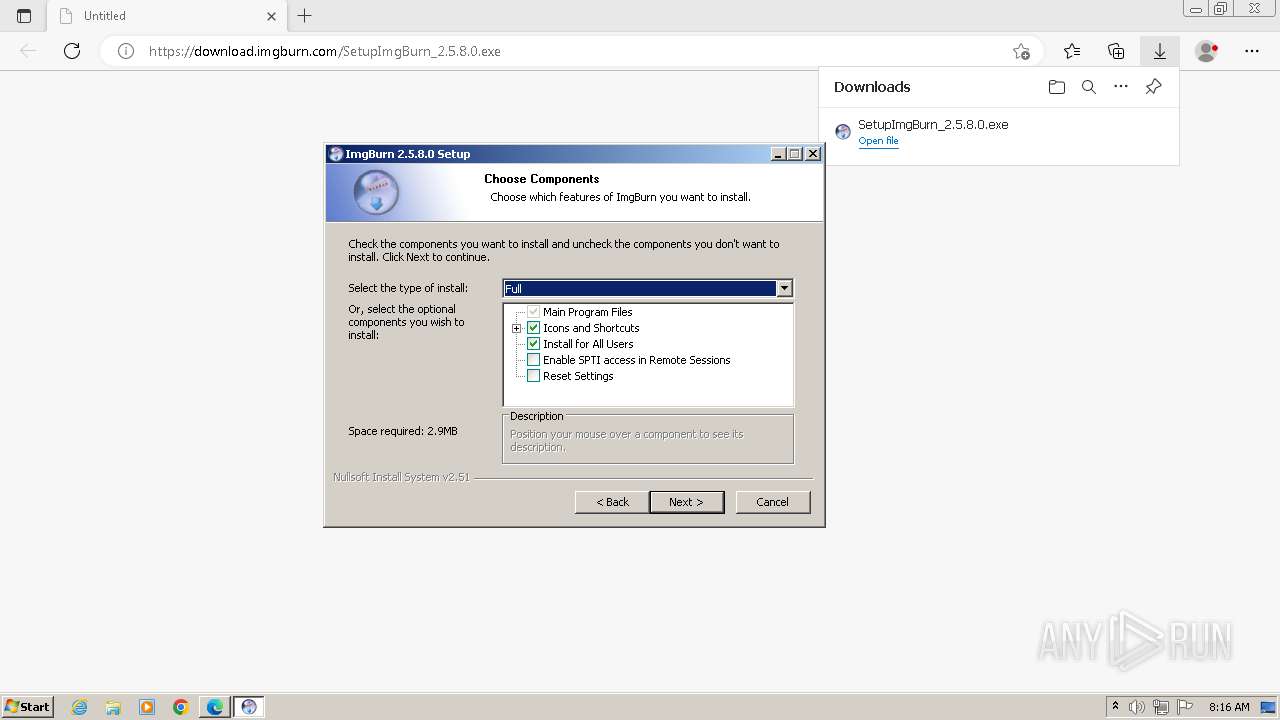Image resolution: width=1280 pixels, height=720 pixels.
Task: Select the Install for All Users label
Action: (x=588, y=344)
